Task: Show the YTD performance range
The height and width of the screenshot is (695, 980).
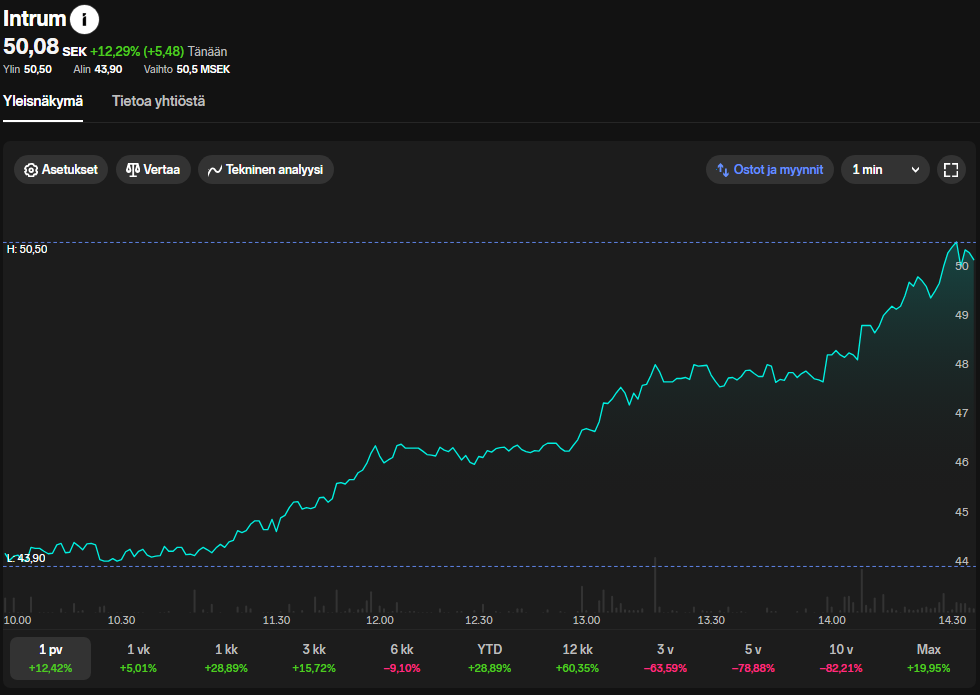Action: 489,658
